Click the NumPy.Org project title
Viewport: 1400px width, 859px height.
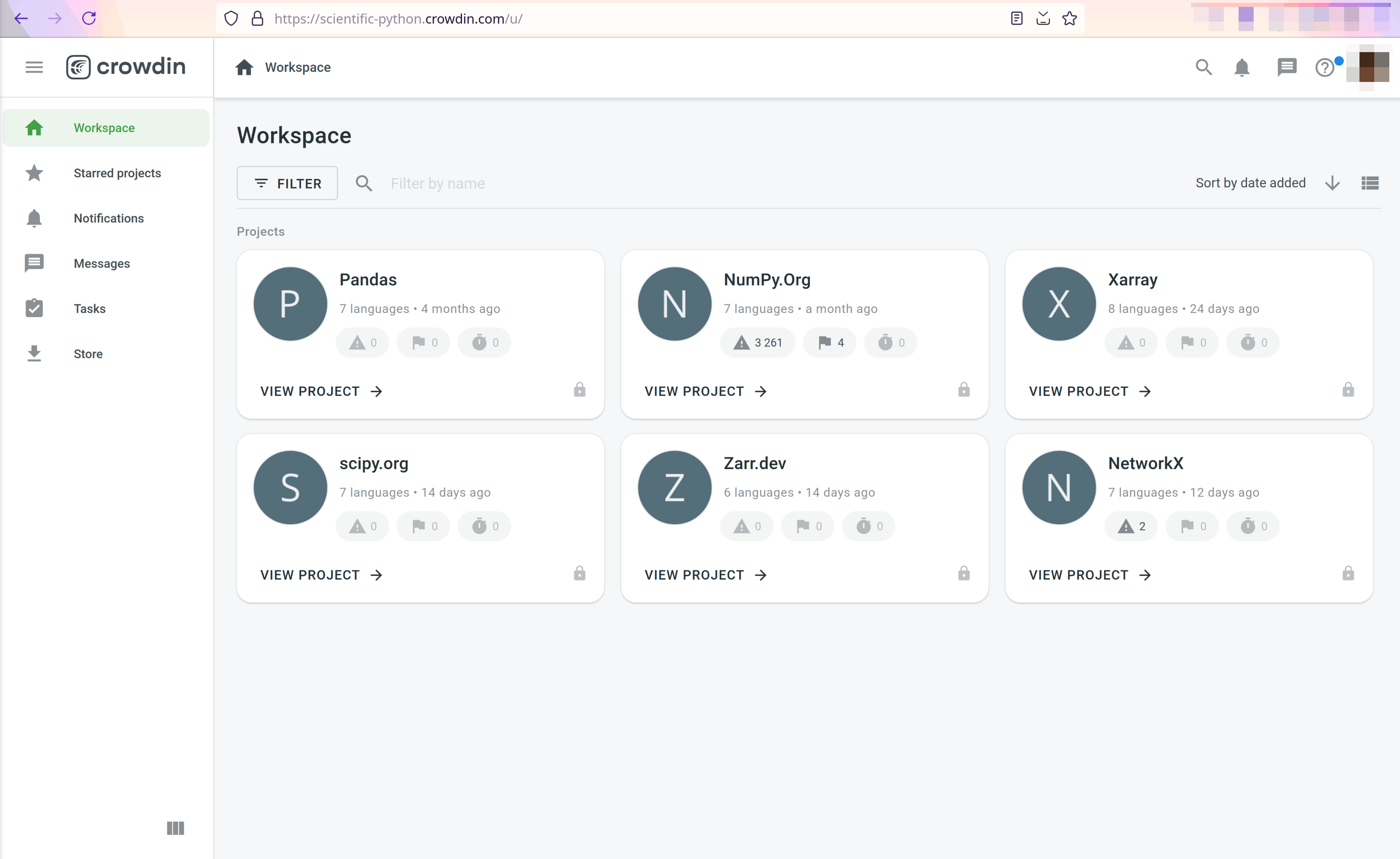[767, 279]
